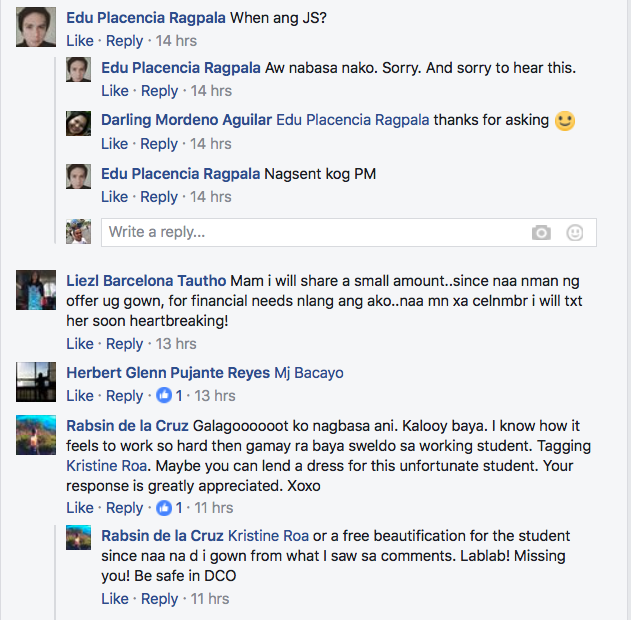The image size is (631, 620).
Task: Open Rabsin de la Cruz's top comment avatar
Action: (x=36, y=436)
